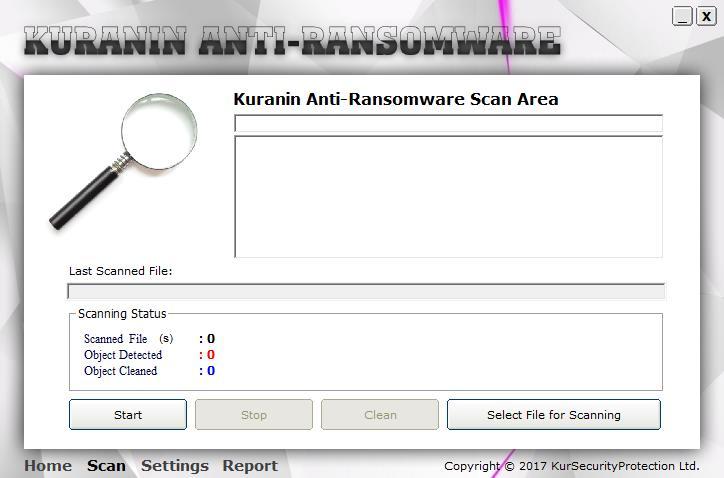
Task: Click the magnifying glass image
Action: (x=123, y=161)
